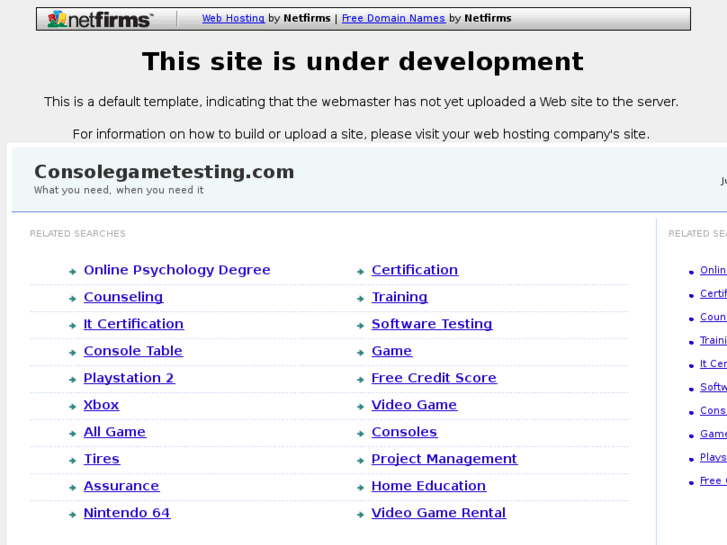727x545 pixels.
Task: Click 'This site is under development' heading
Action: [x=363, y=62]
